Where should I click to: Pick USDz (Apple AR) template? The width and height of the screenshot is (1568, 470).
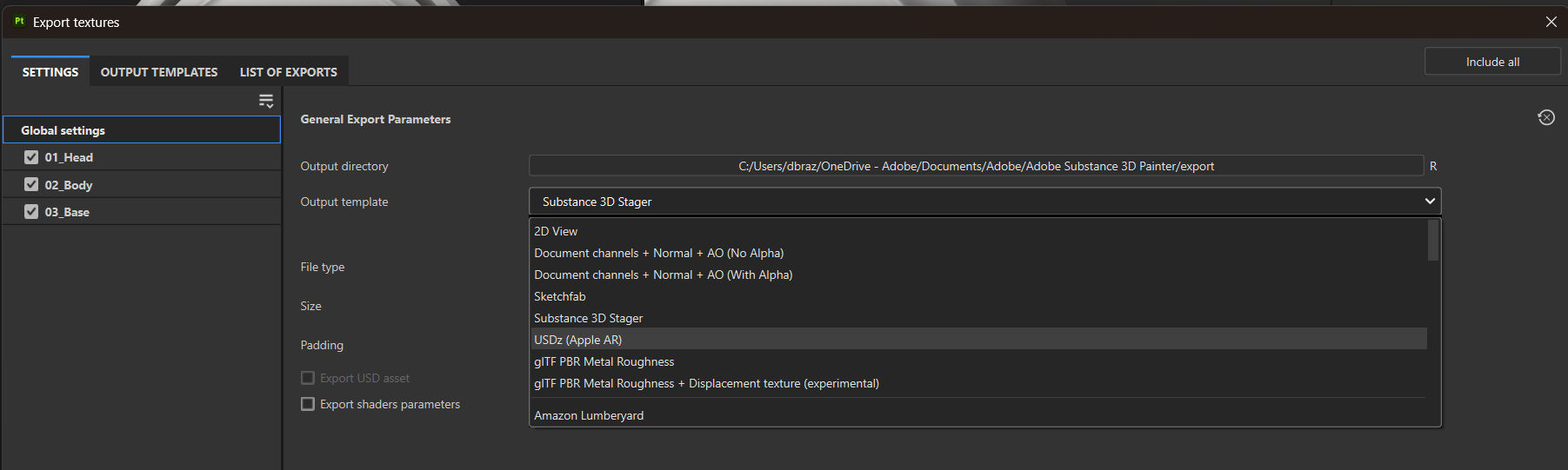pyautogui.click(x=978, y=340)
